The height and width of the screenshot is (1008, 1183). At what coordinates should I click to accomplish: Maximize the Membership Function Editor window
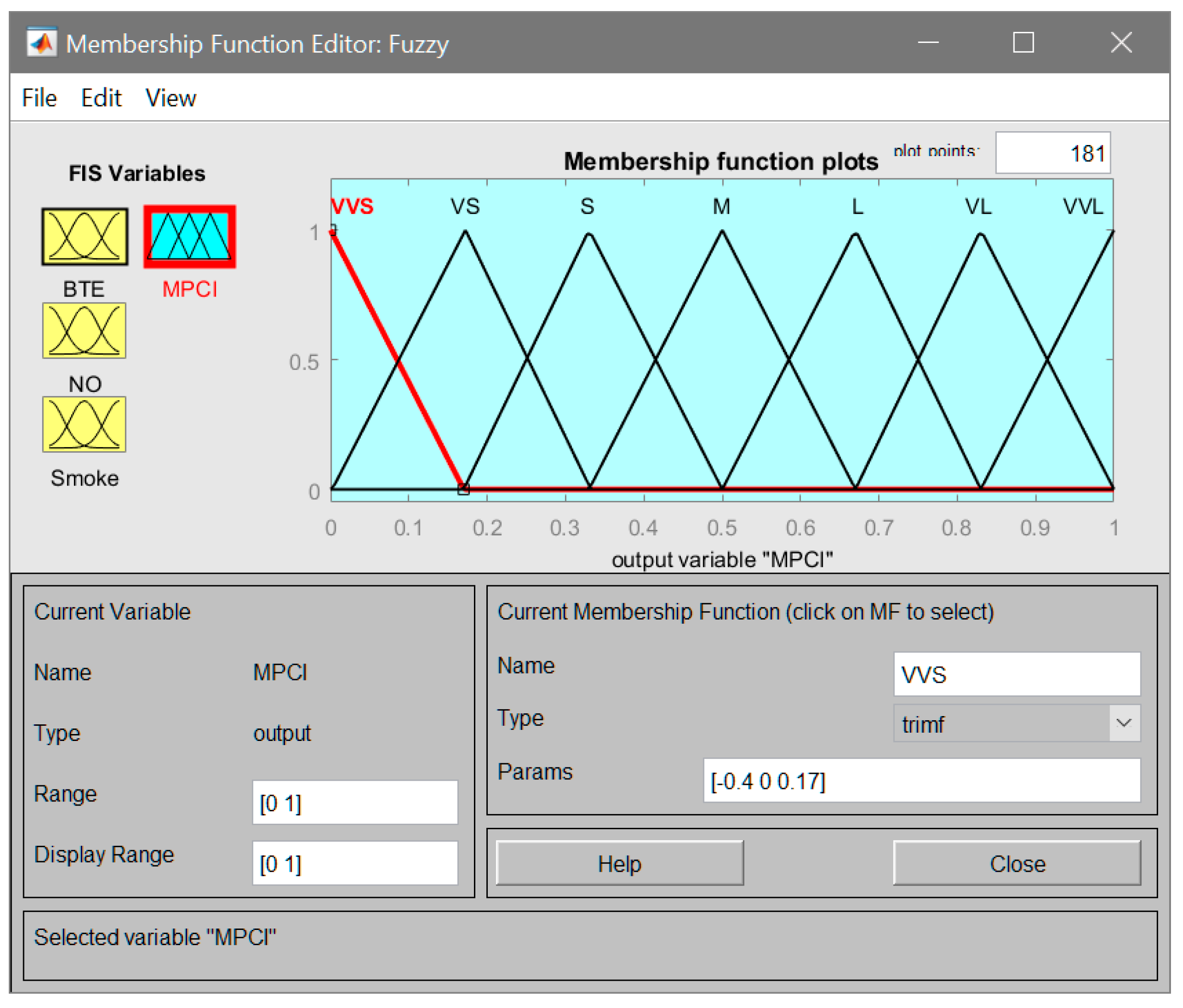pyautogui.click(x=1023, y=43)
